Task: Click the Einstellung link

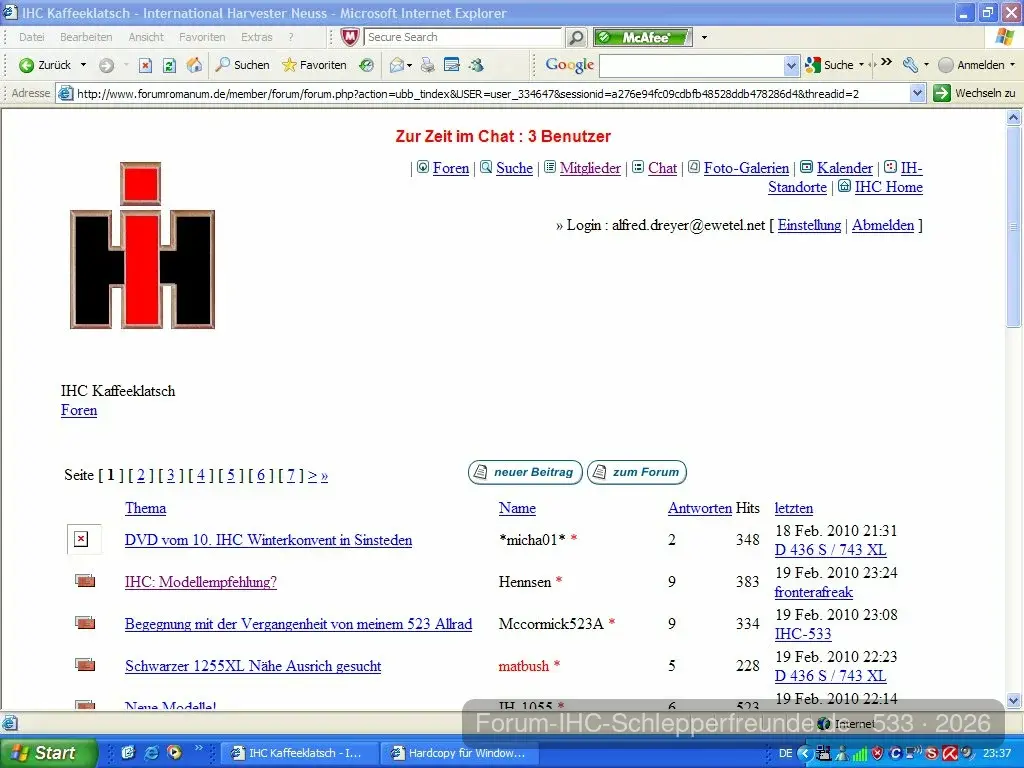Action: (809, 225)
